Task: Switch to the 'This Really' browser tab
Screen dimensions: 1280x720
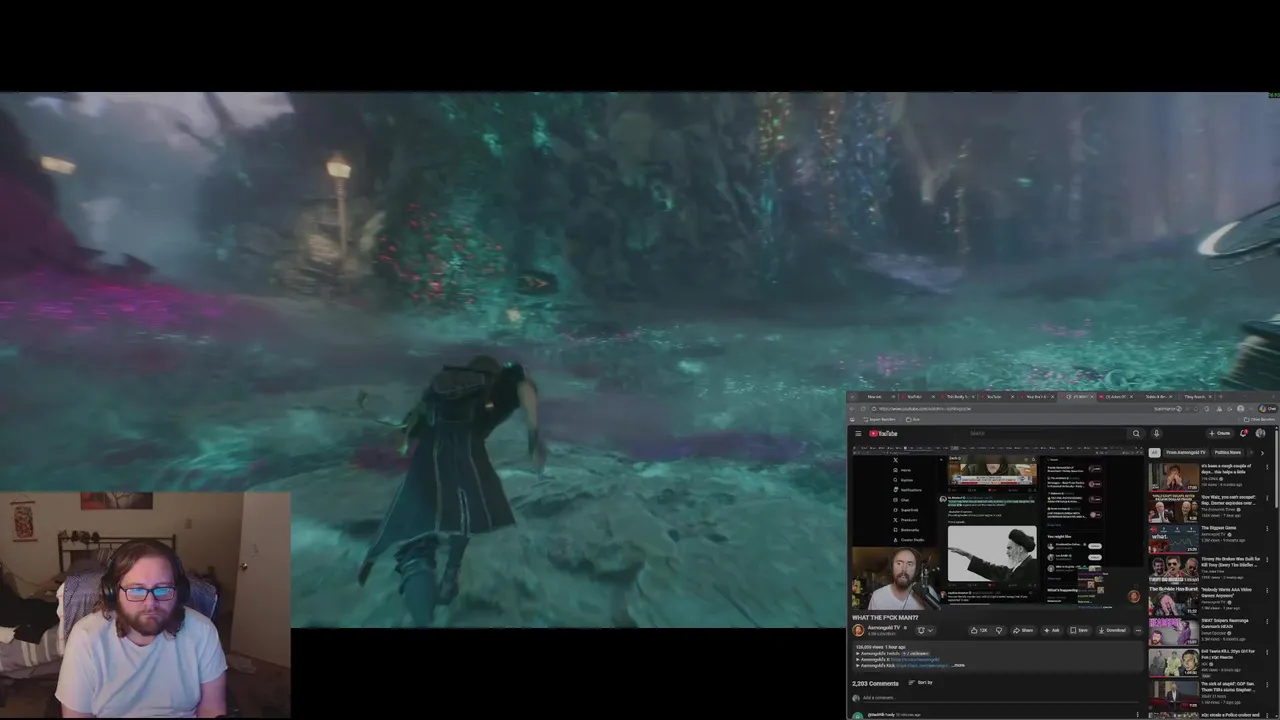Action: (x=955, y=397)
